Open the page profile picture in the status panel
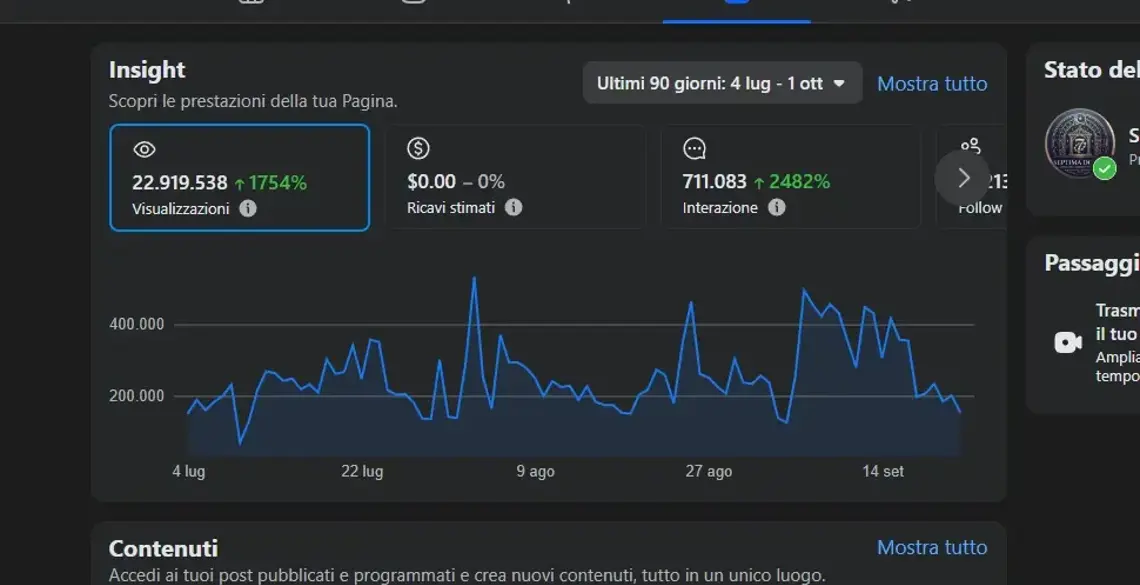This screenshot has width=1140, height=585. [1080, 143]
